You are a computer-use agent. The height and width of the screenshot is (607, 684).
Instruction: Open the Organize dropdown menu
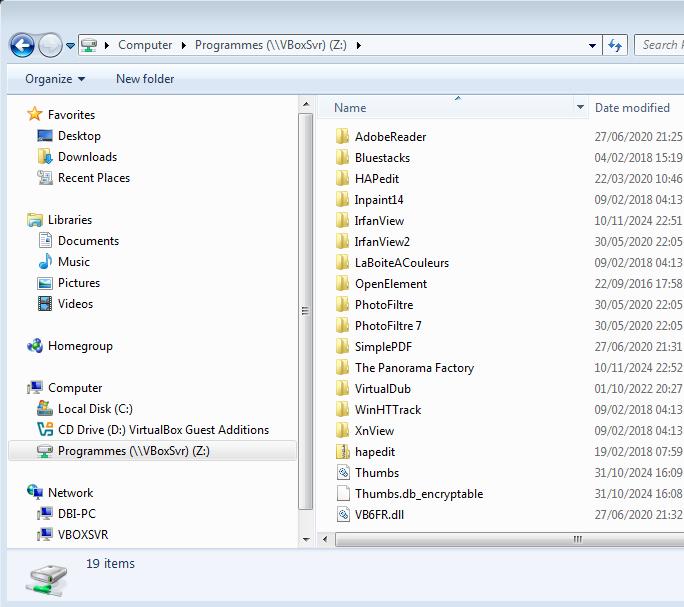click(x=55, y=79)
